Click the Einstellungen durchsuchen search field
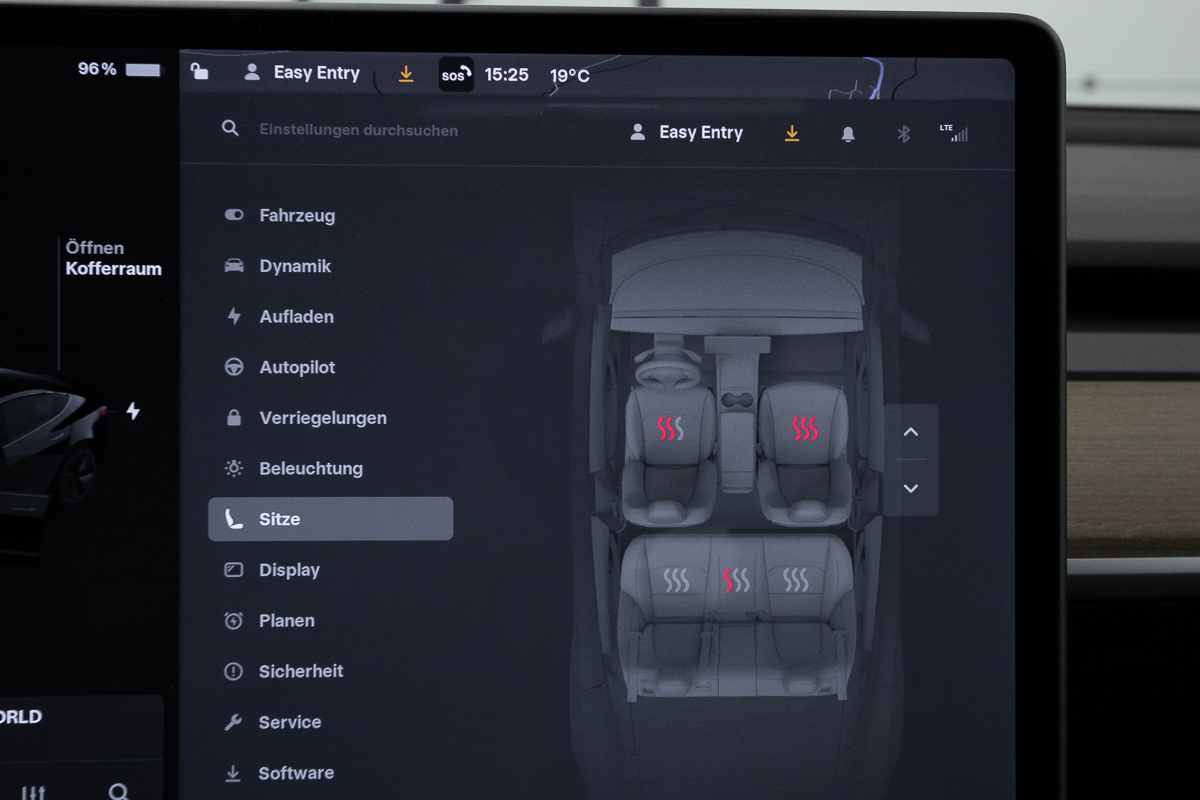The width and height of the screenshot is (1200, 800). [x=358, y=130]
